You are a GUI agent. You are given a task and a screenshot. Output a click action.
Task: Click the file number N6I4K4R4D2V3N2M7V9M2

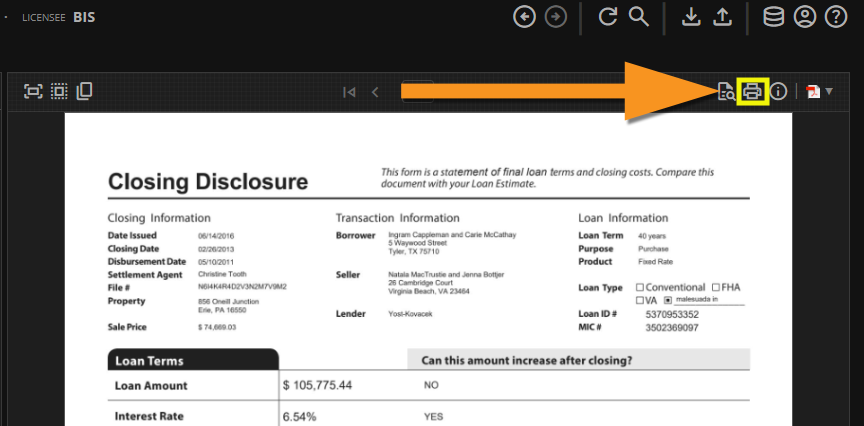pyautogui.click(x=242, y=287)
